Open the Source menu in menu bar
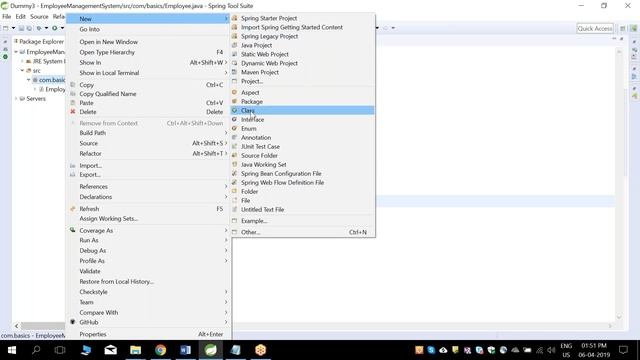This screenshot has height=360, width=640. pyautogui.click(x=39, y=16)
